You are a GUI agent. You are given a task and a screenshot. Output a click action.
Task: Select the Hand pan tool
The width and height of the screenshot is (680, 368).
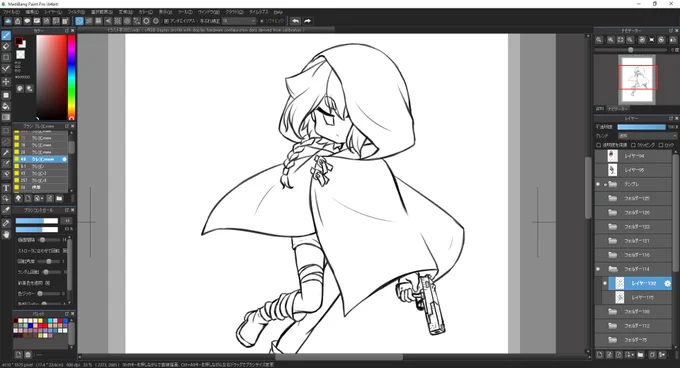coord(6,234)
